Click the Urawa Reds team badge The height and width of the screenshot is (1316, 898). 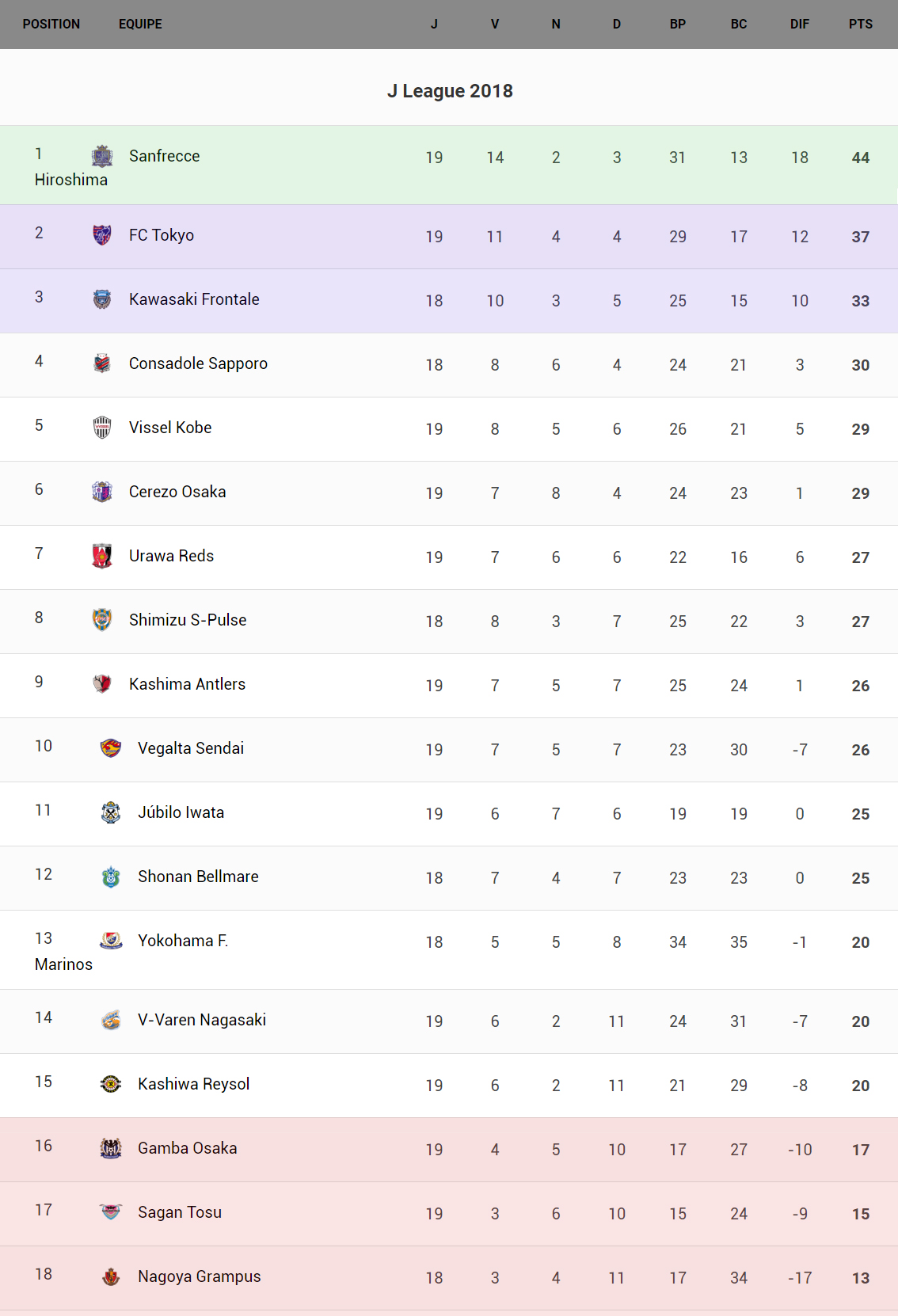point(102,556)
